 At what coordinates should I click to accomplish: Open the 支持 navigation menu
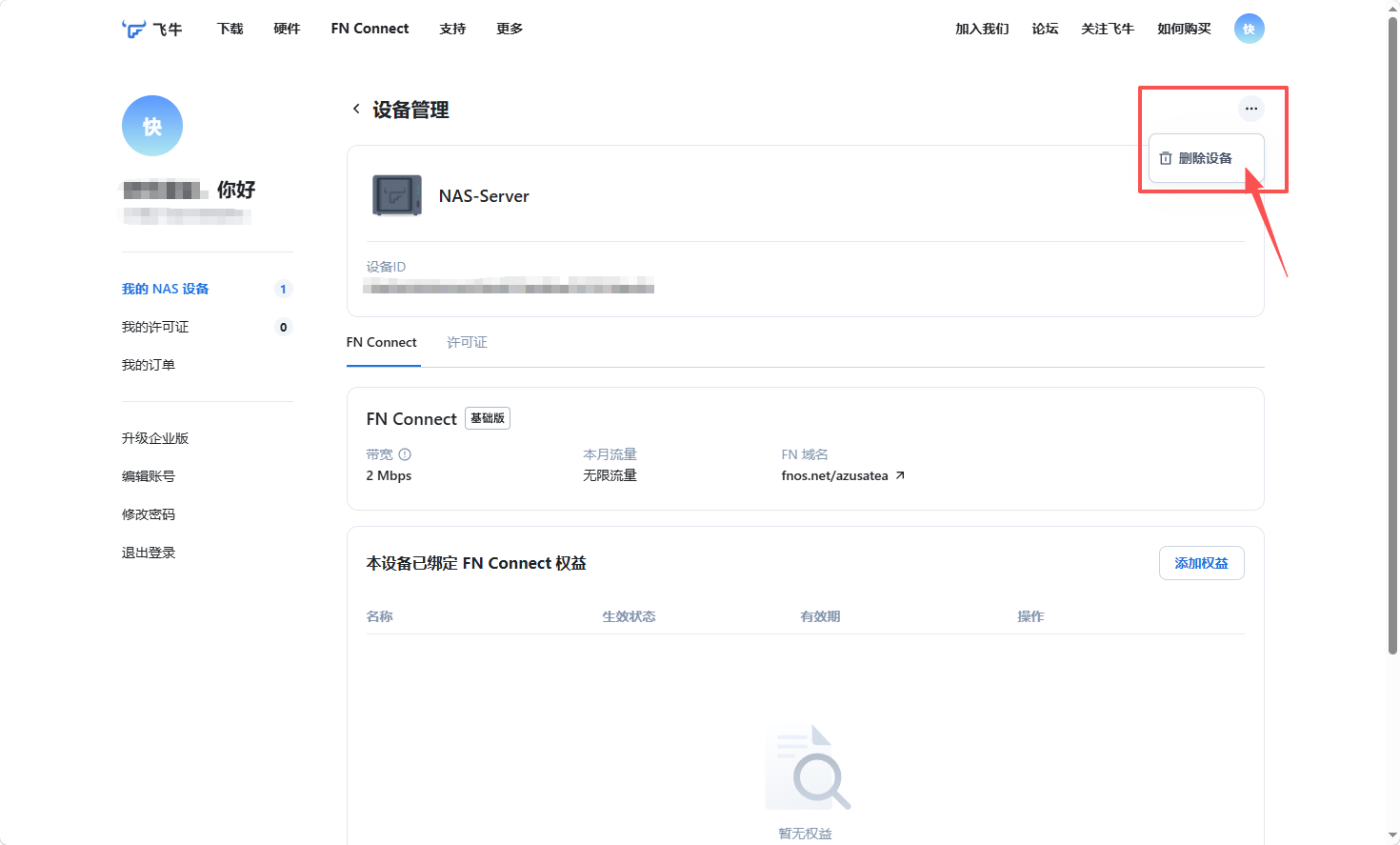tap(452, 29)
